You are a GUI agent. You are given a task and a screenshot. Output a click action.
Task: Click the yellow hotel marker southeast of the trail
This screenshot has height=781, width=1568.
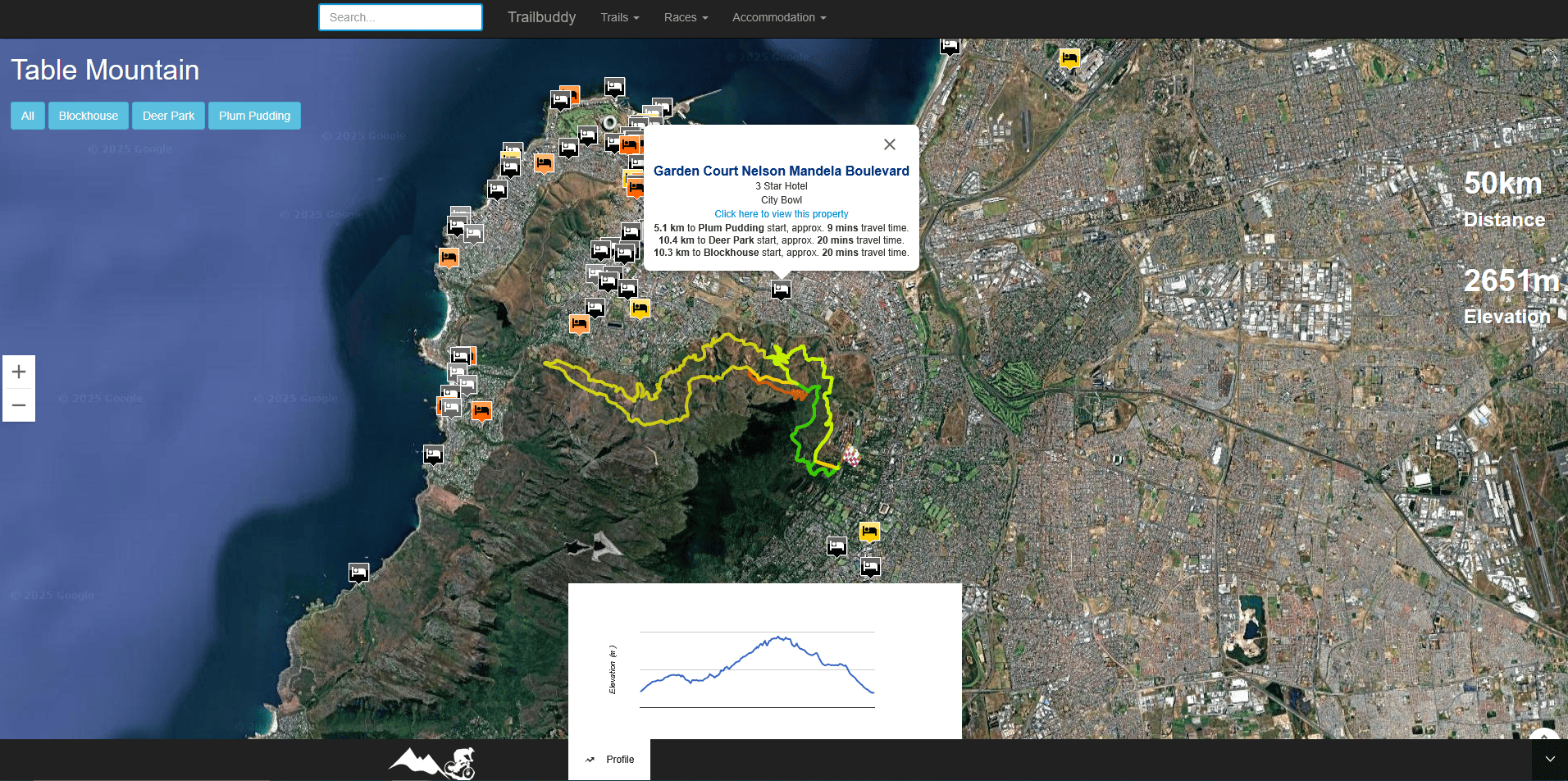[x=869, y=532]
